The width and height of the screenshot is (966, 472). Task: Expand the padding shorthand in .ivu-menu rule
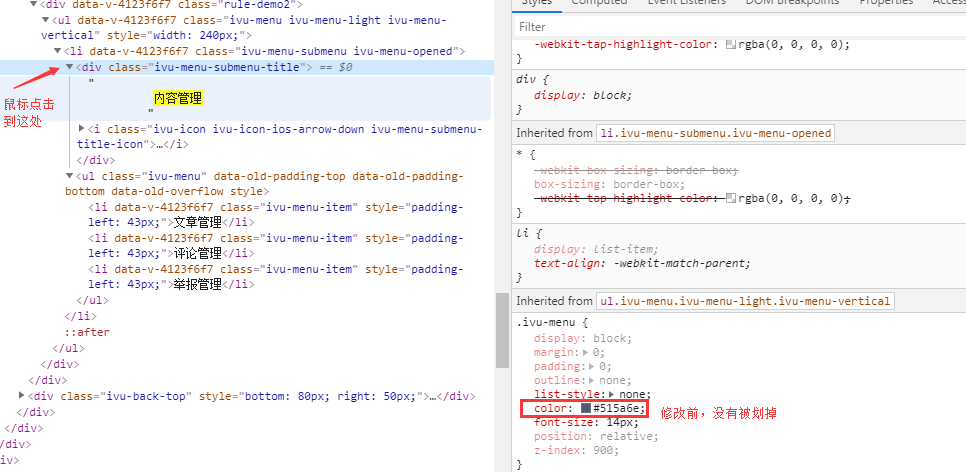[592, 367]
